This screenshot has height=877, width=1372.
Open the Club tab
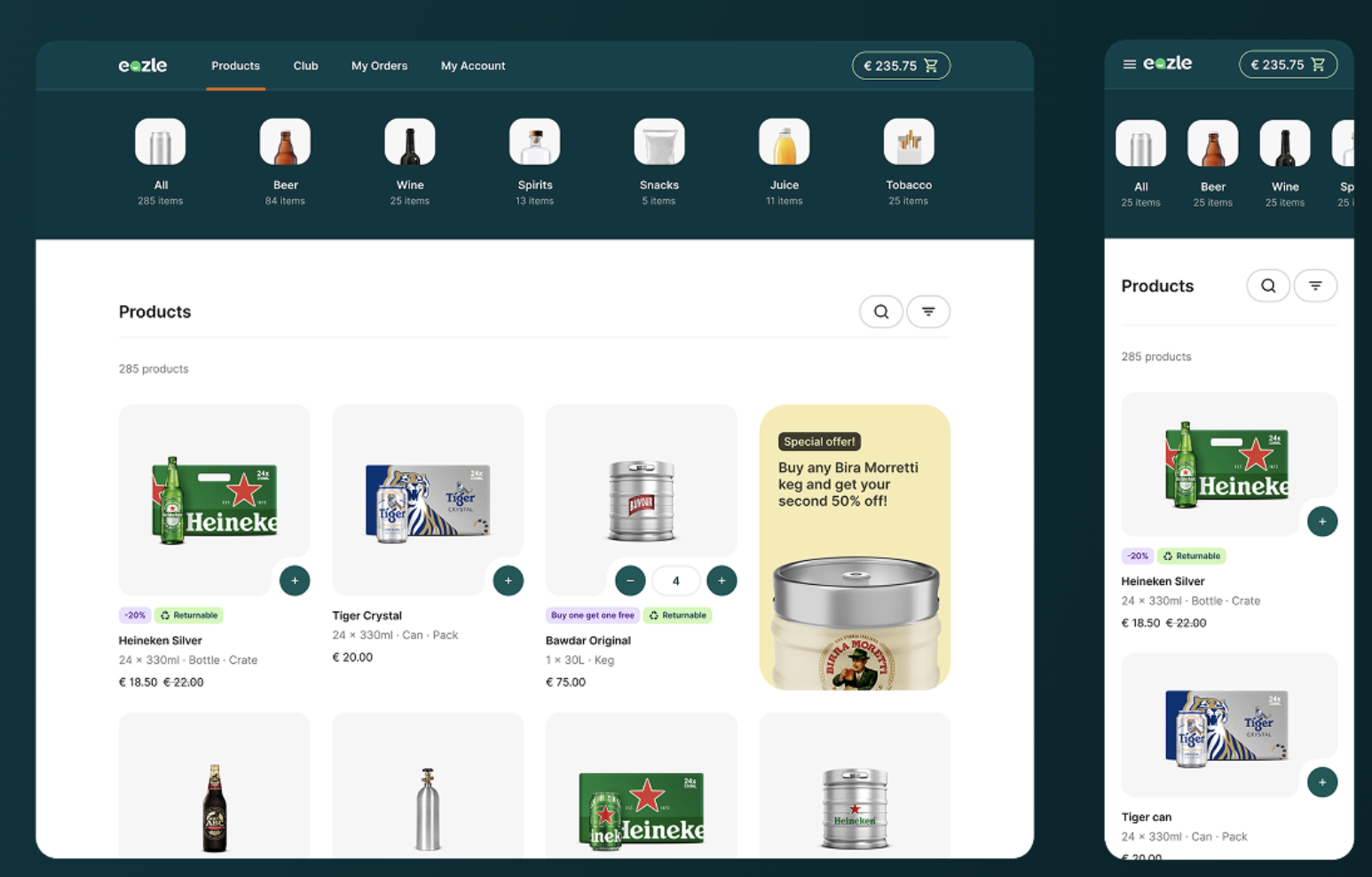coord(305,66)
